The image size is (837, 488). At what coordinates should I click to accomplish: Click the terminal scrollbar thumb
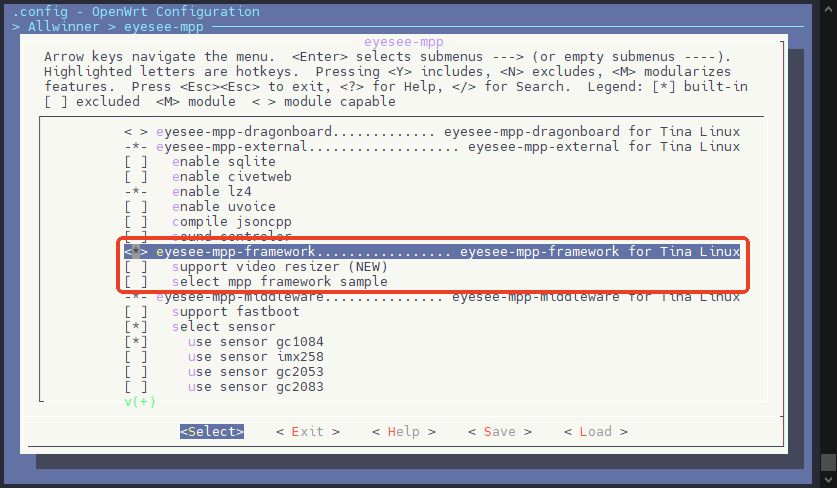(x=828, y=462)
